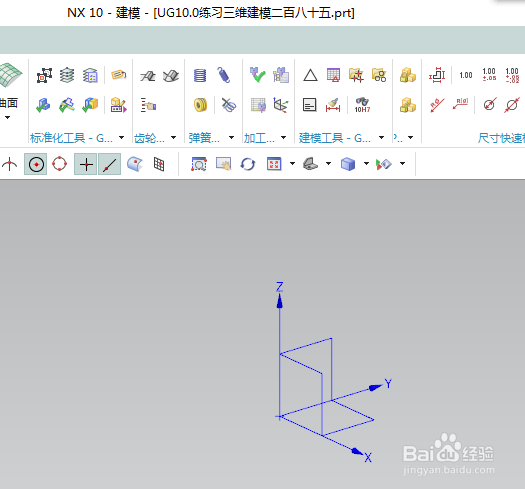Click the ruler check icon in 标准化工具
Screen dimensions: 525x489
tap(67, 105)
